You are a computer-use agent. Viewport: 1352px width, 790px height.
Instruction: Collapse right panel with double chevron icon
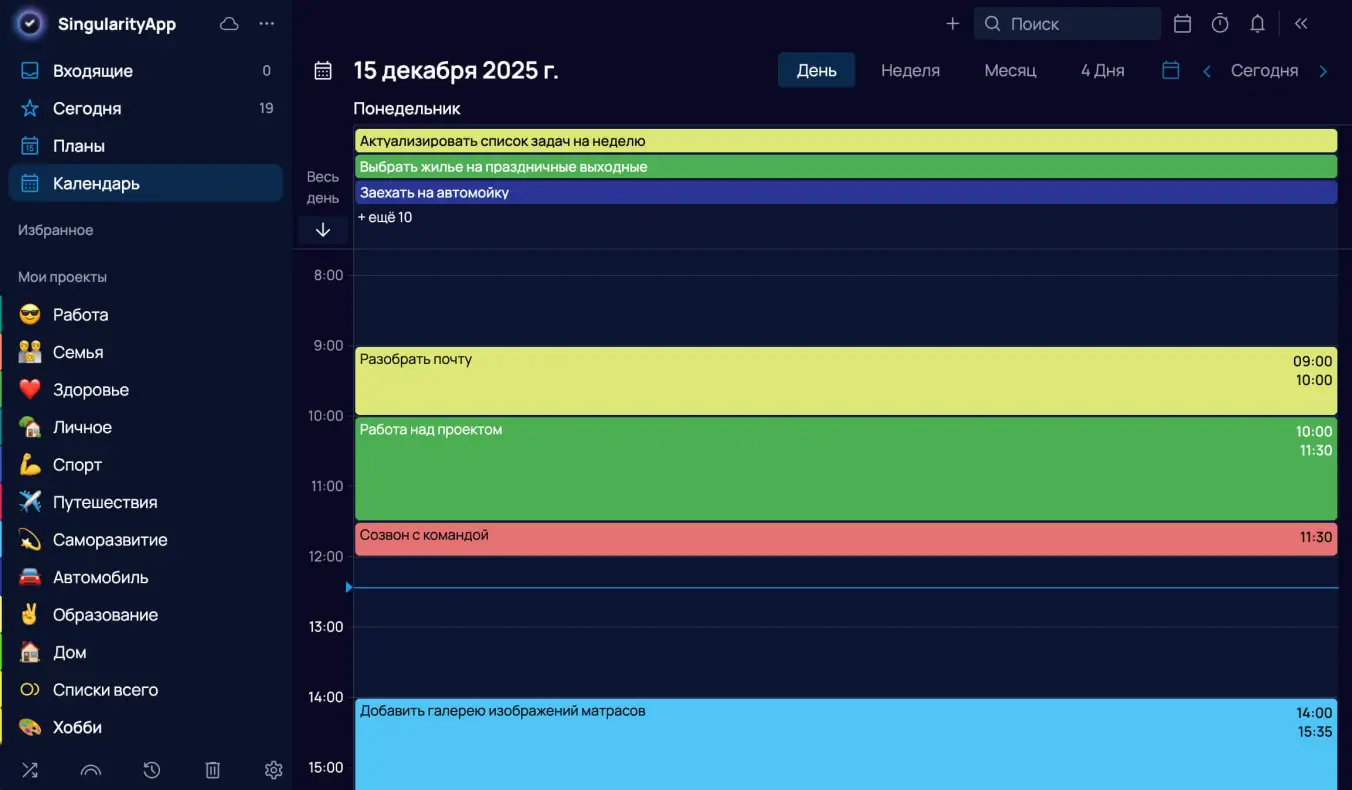pos(1301,24)
